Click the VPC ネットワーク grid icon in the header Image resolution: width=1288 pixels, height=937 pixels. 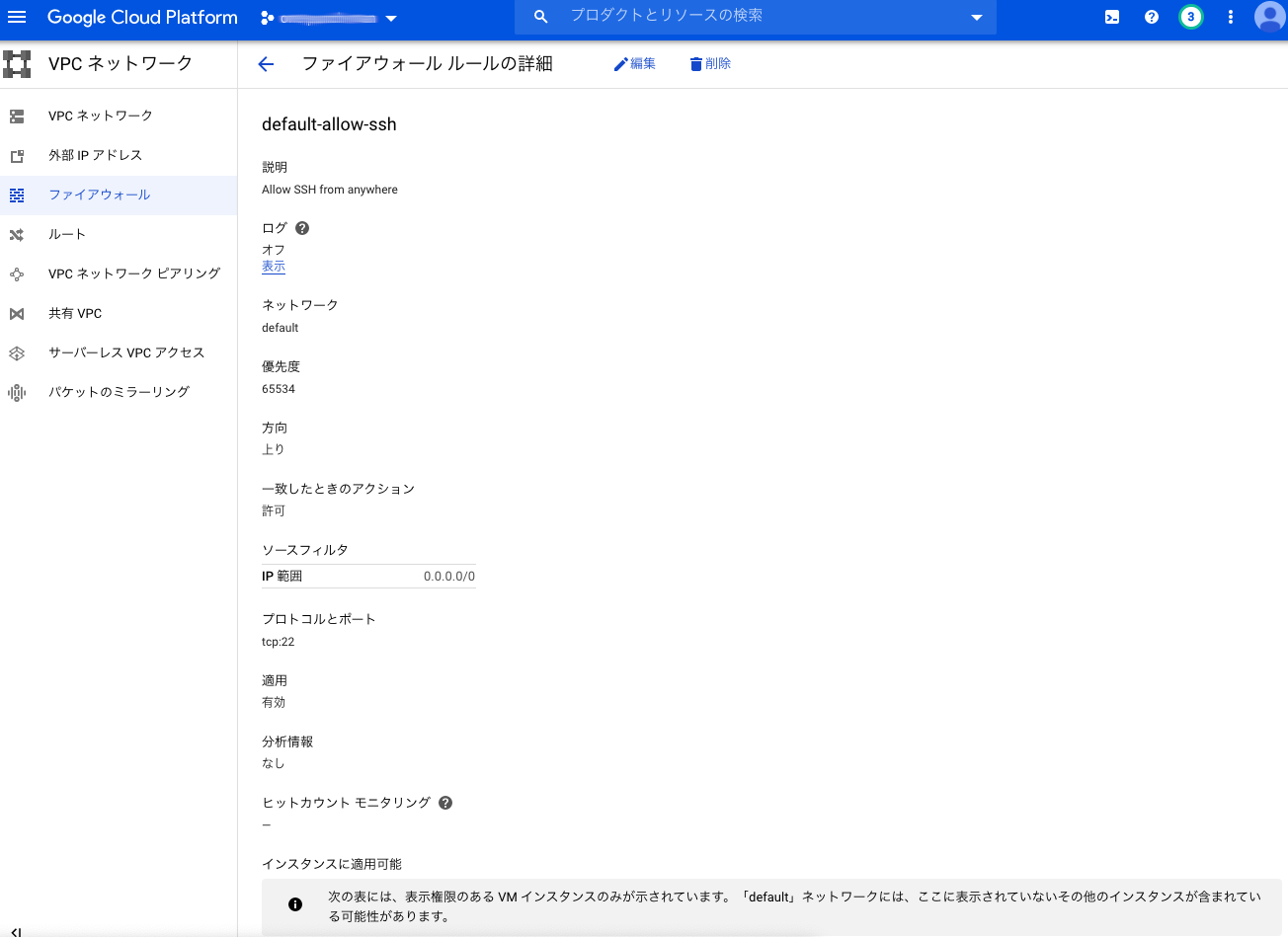pyautogui.click(x=17, y=63)
